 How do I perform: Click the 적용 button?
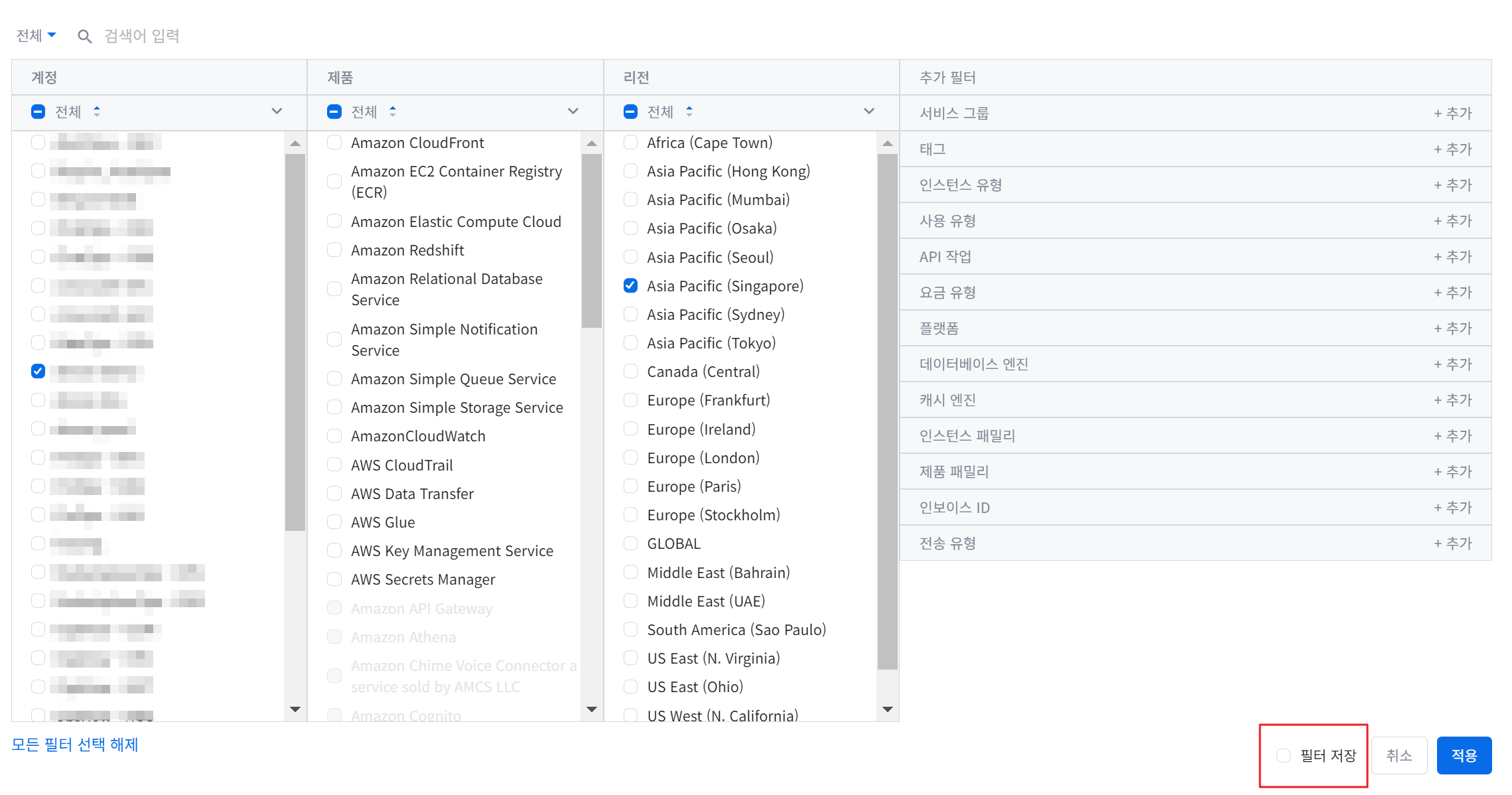click(x=1464, y=755)
